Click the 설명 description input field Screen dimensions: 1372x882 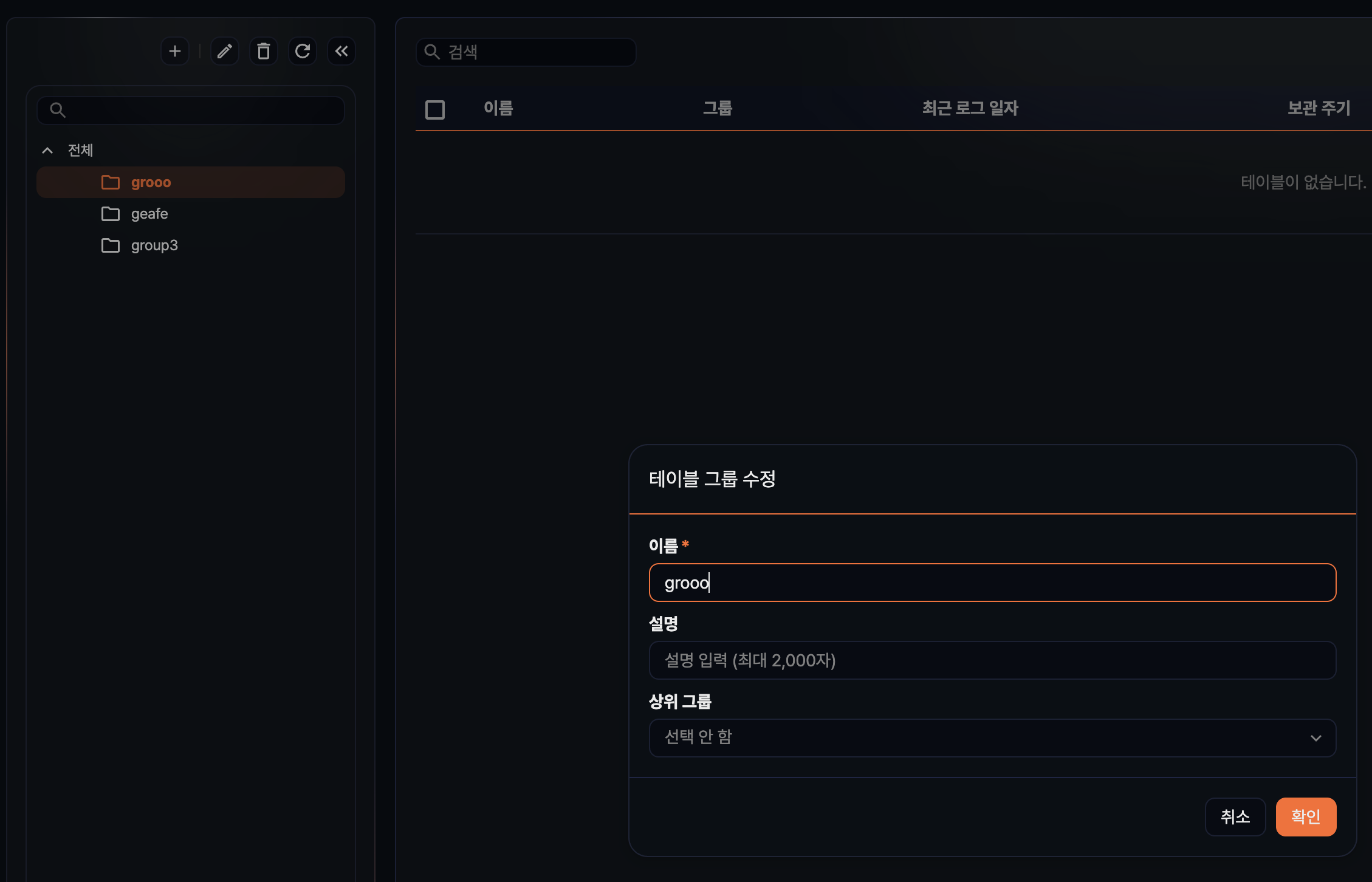pos(992,660)
